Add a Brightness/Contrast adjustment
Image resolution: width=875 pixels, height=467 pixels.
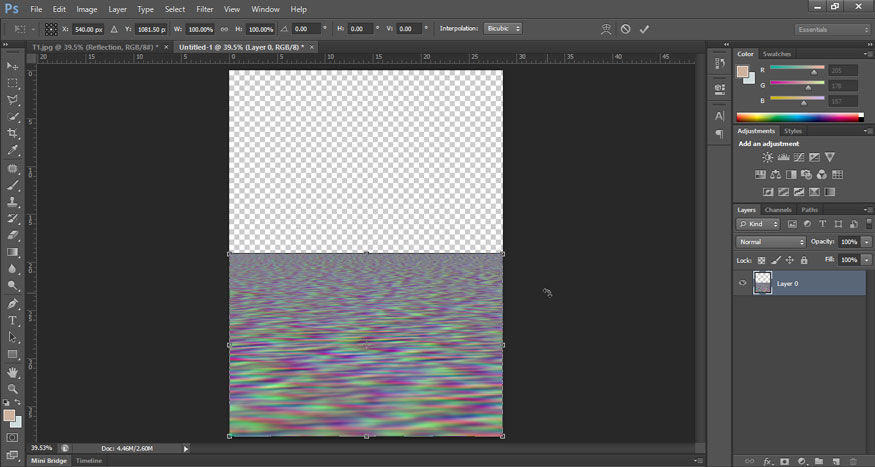[767, 158]
